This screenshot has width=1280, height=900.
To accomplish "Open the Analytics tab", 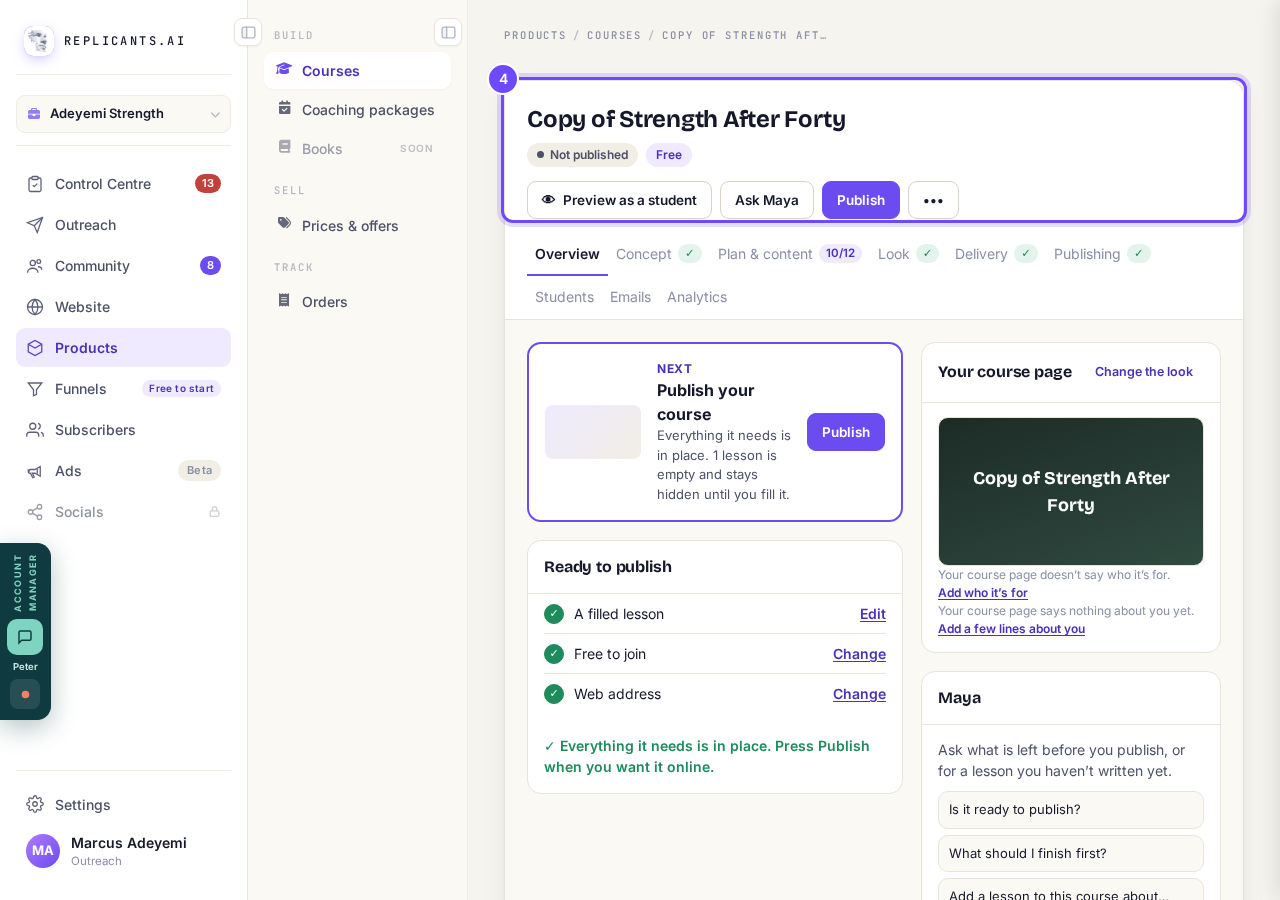I will pos(697,297).
